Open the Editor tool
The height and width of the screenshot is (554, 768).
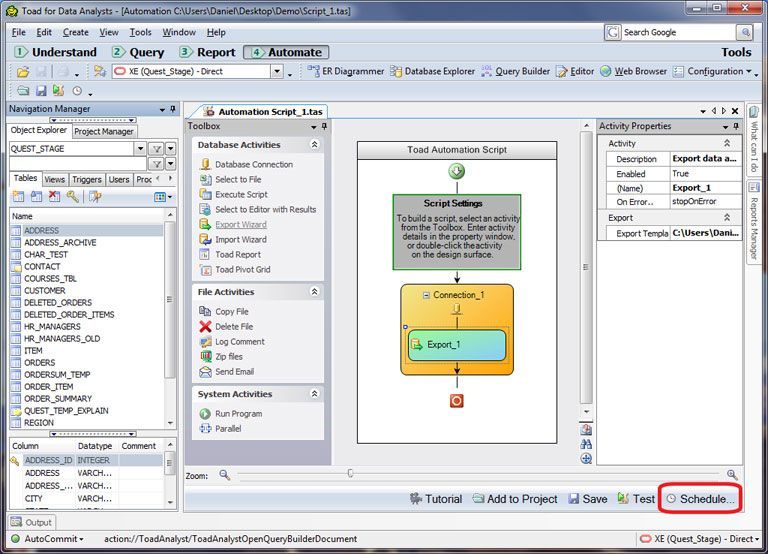pos(575,72)
